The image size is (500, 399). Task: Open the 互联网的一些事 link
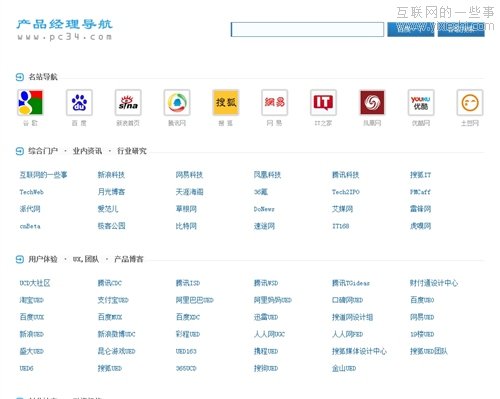coord(43,175)
